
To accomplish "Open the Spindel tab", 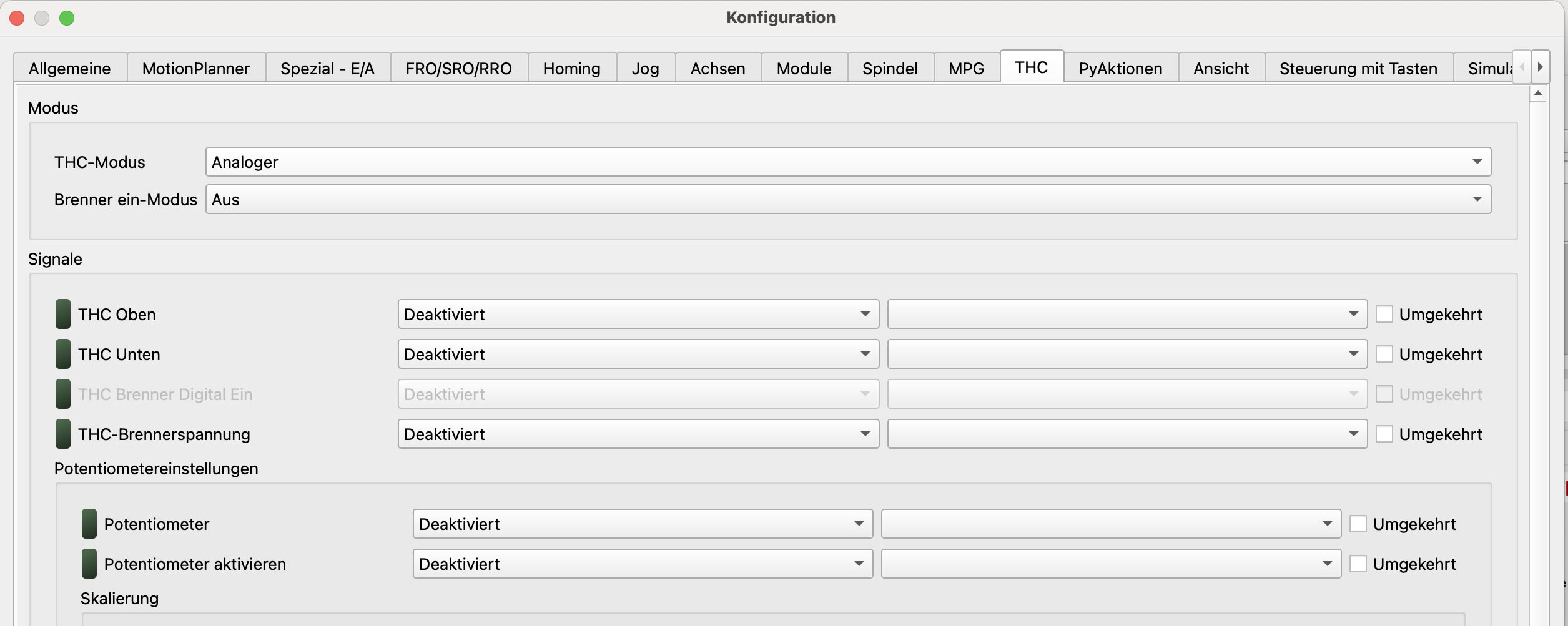I will [890, 68].
